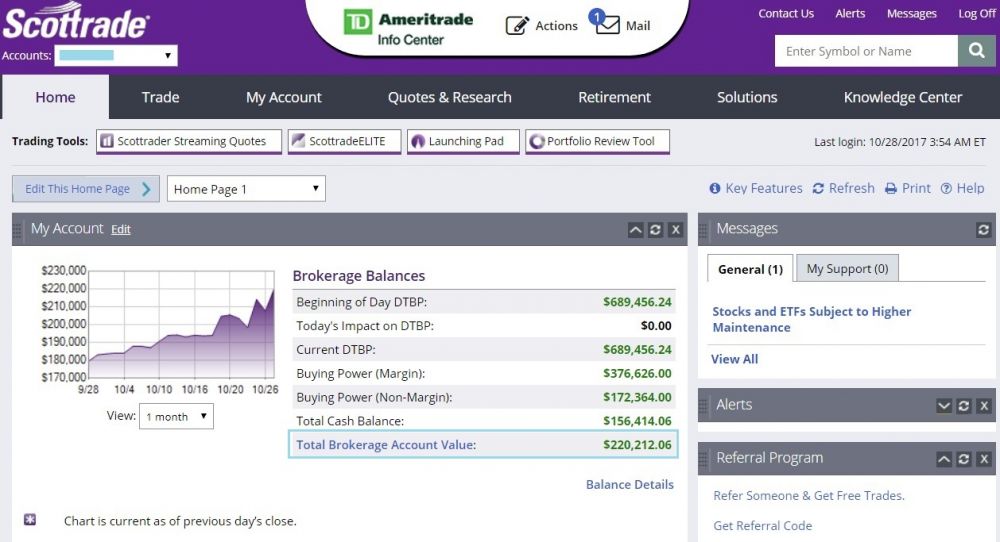The image size is (1000, 542).
Task: Open the Accounts dropdown
Action: click(x=117, y=56)
